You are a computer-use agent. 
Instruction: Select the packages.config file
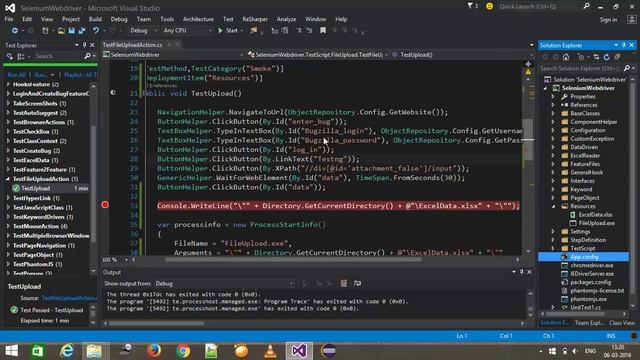[590, 282]
